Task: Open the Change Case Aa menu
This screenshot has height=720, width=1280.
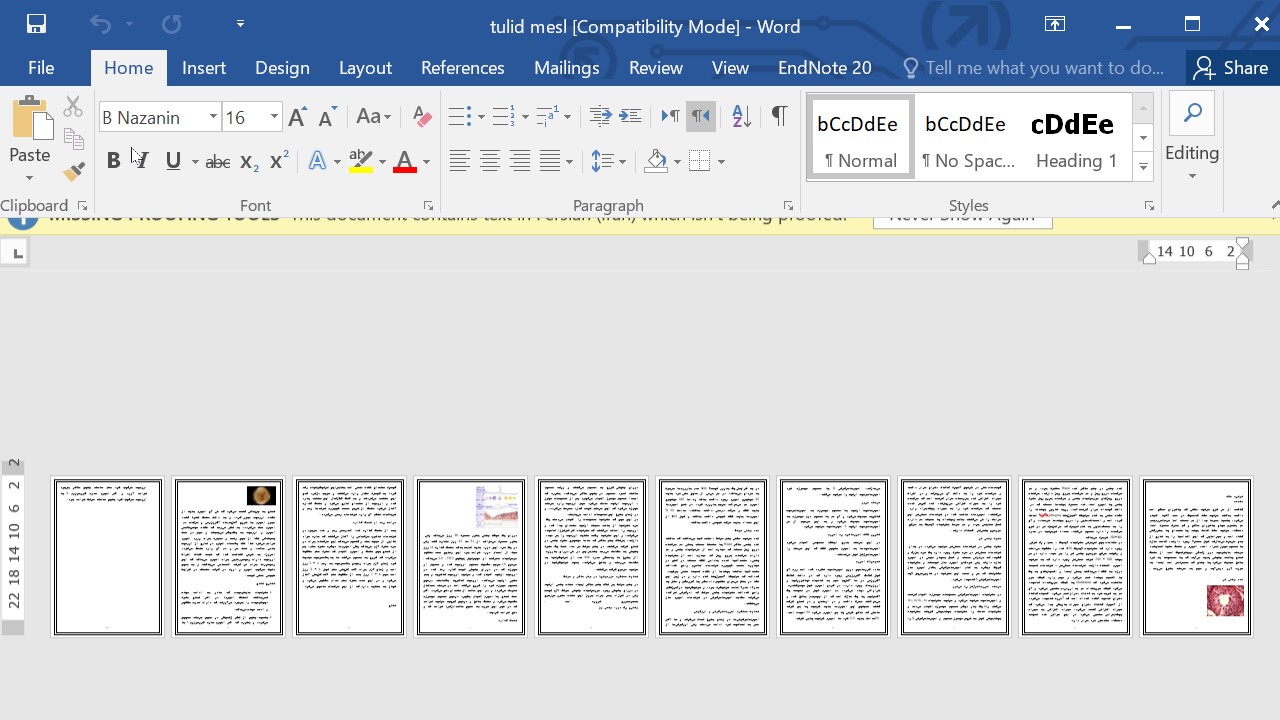Action: [374, 117]
